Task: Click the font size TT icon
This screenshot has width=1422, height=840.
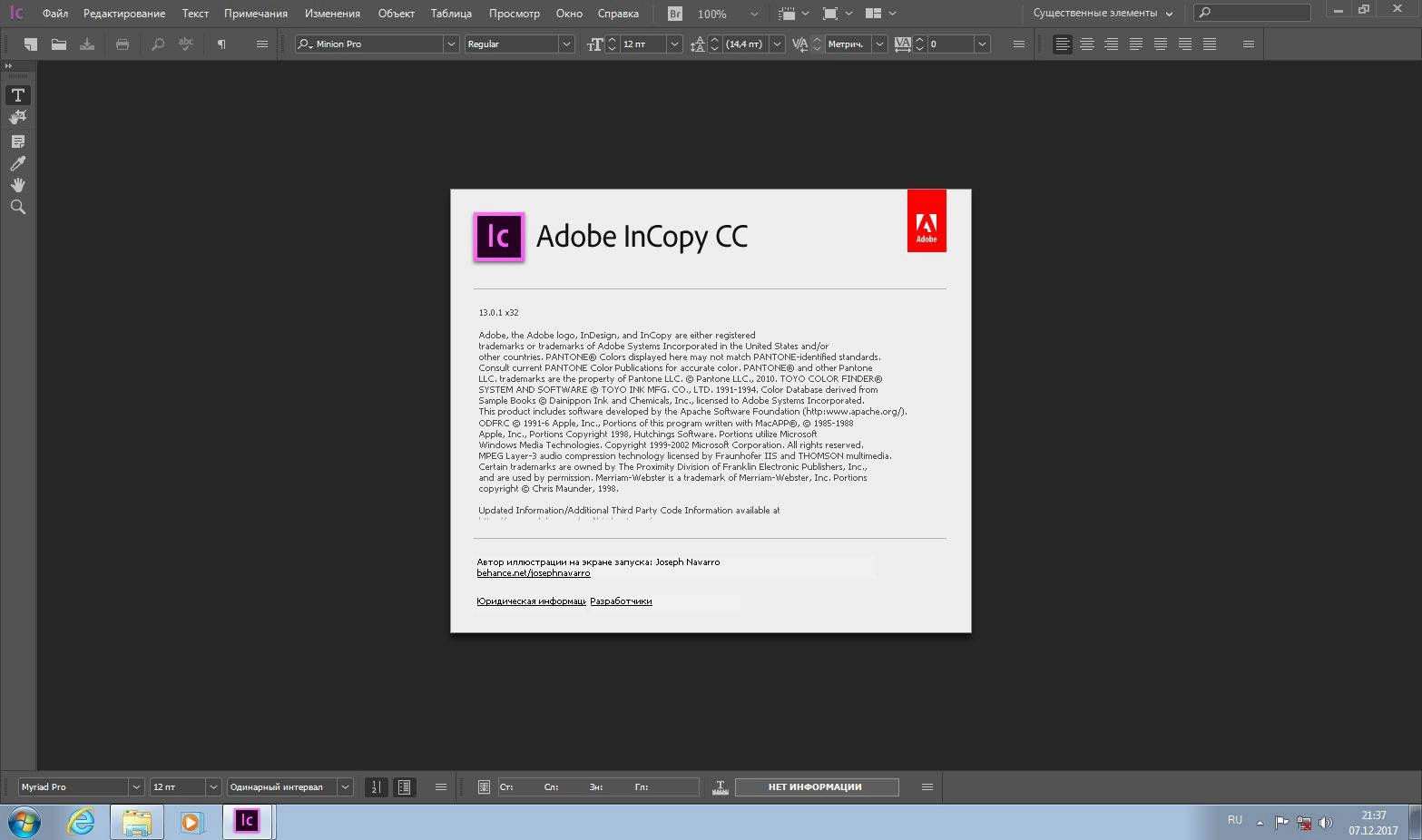Action: point(595,44)
